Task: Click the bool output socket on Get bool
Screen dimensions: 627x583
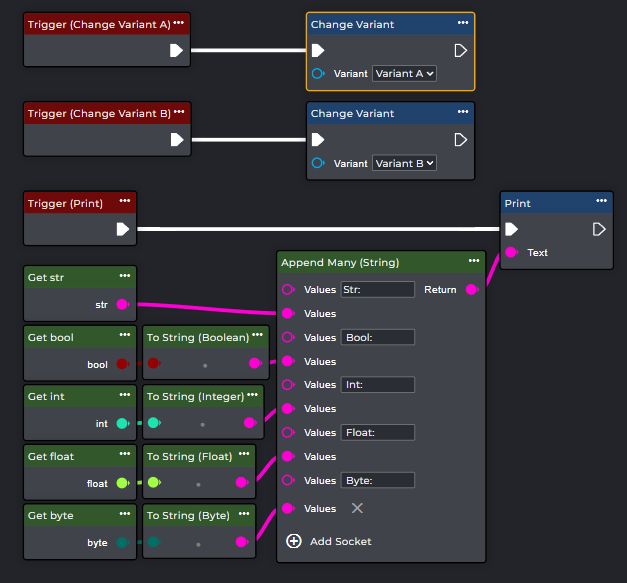Action: click(x=123, y=364)
